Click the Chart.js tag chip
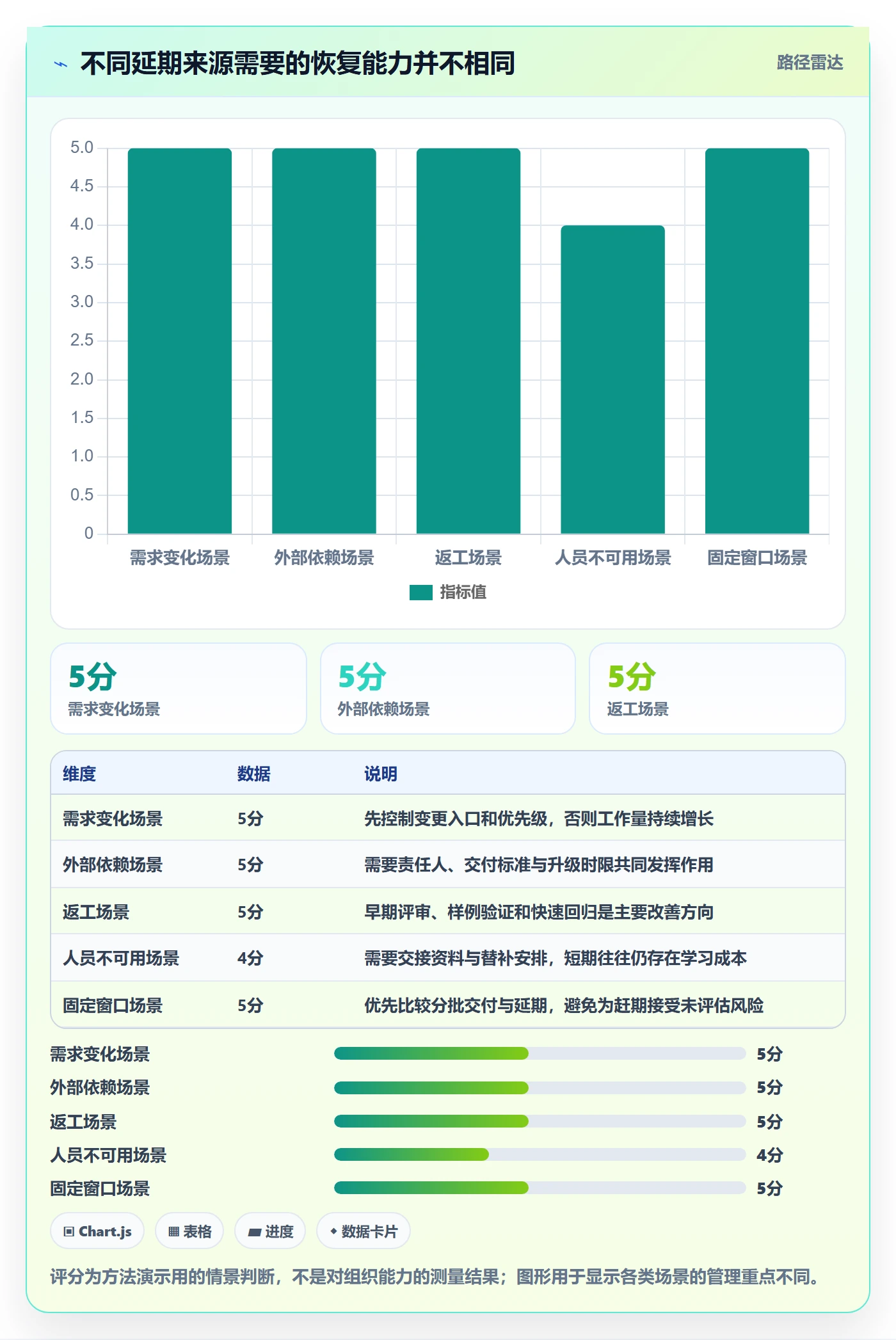Screen dimensions: 896x1340 (x=97, y=1231)
